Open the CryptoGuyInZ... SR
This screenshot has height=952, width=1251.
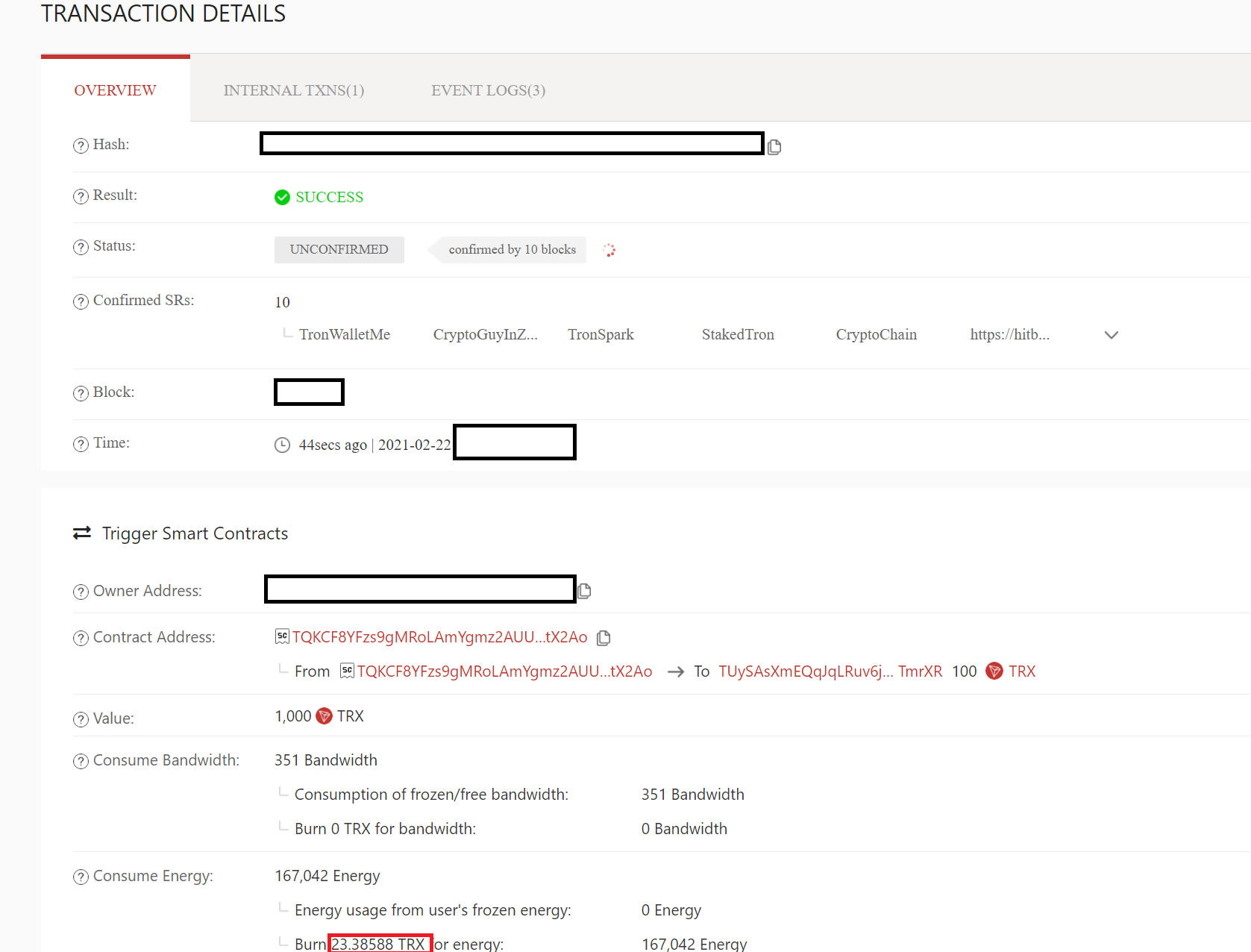coord(486,334)
